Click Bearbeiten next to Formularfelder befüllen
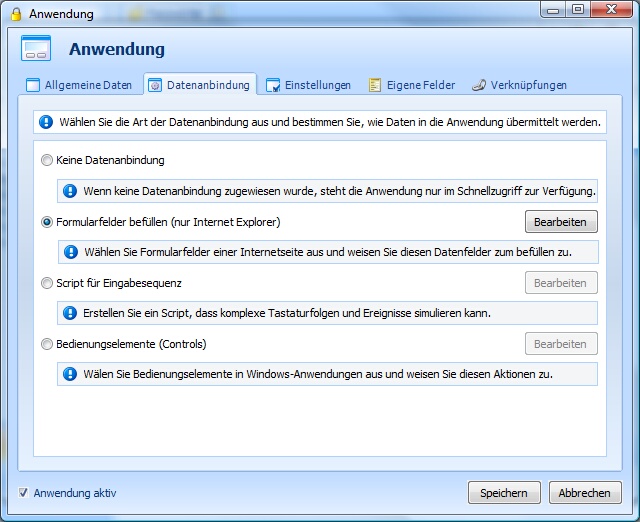 click(561, 222)
